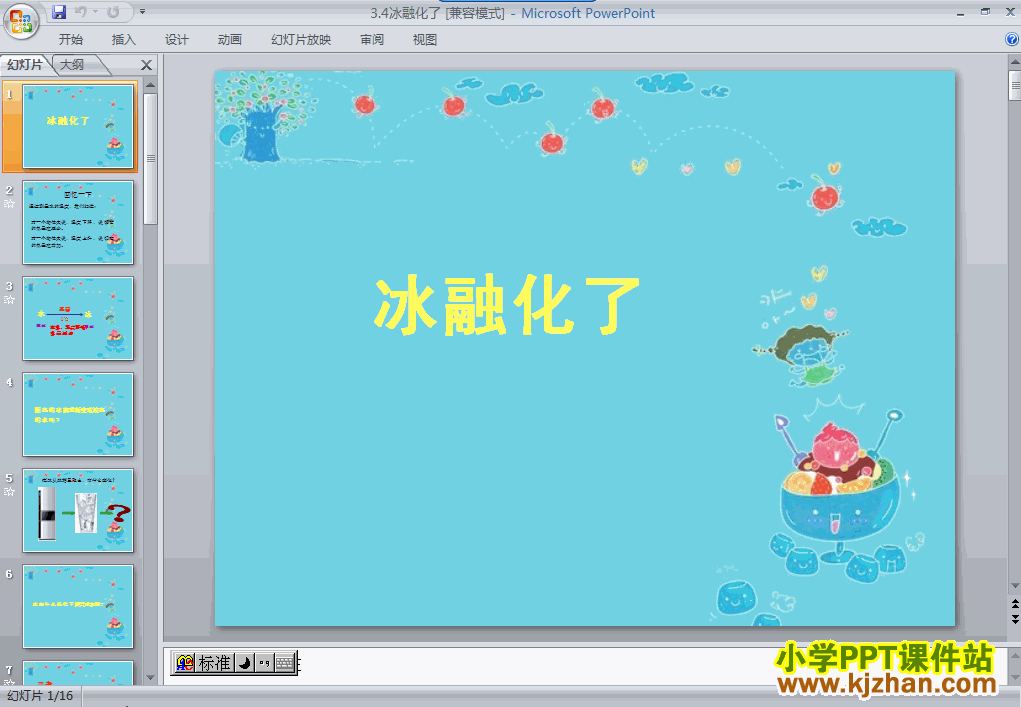The image size is (1021, 707).
Task: Customize the Quick Access Toolbar dropdown
Action: pos(142,12)
